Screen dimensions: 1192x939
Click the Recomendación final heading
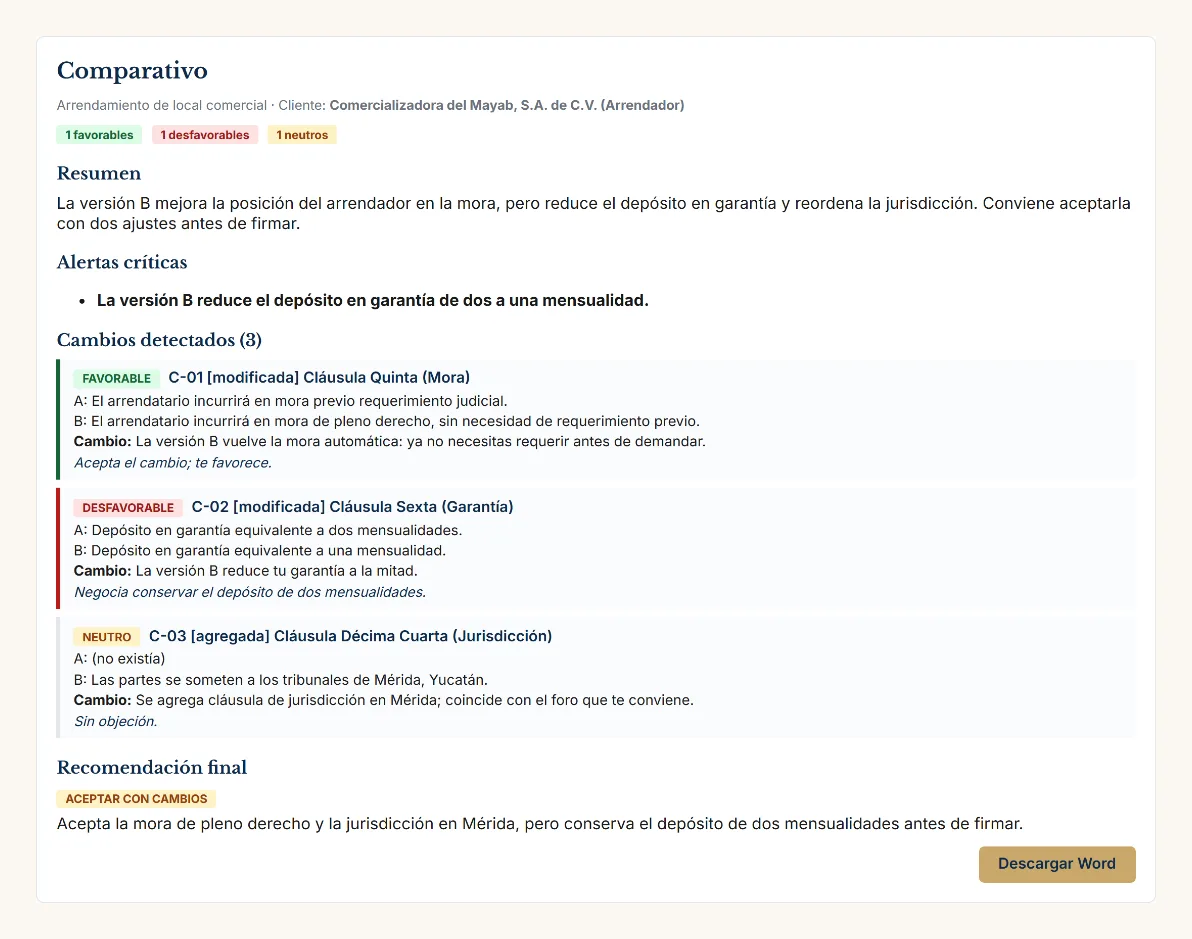click(x=152, y=767)
